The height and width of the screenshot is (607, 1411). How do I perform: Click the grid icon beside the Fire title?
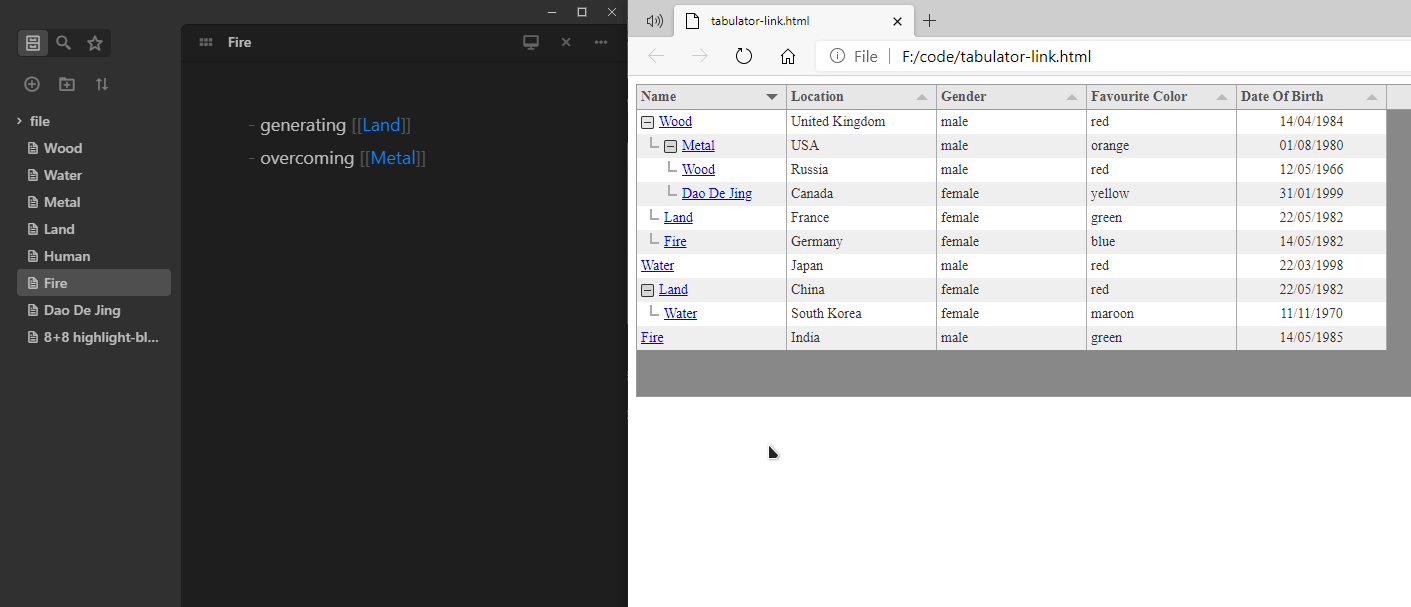[205, 41]
